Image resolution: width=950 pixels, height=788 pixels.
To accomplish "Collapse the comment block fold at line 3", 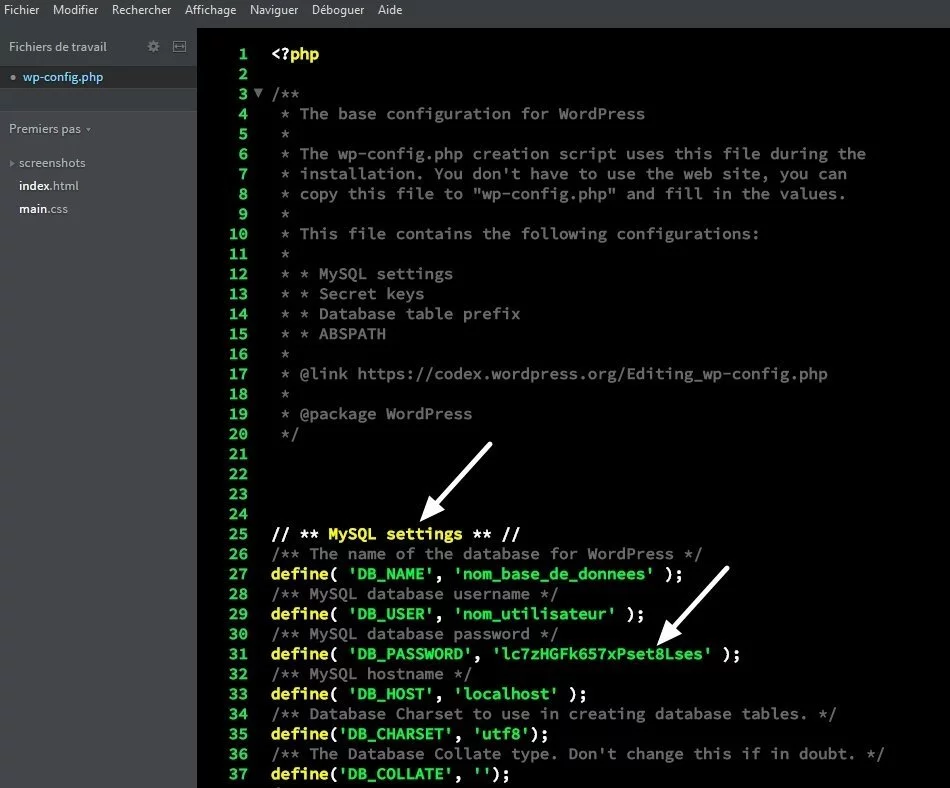I will tap(259, 93).
